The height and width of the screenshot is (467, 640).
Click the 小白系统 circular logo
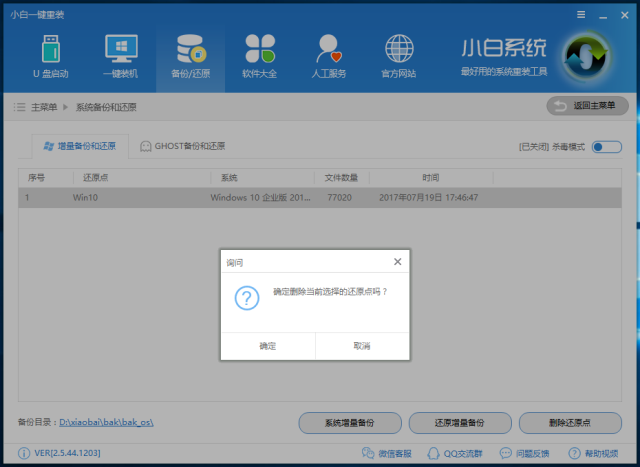pos(587,58)
